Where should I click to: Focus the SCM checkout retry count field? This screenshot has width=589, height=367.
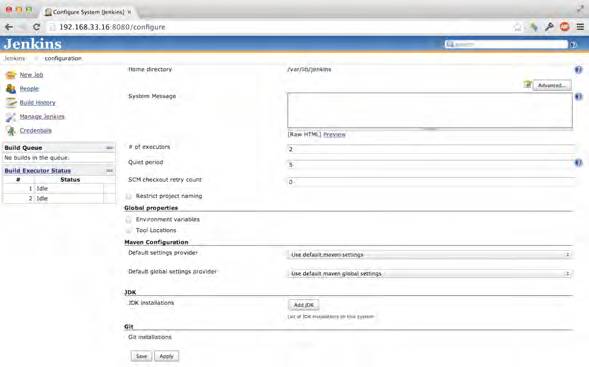pos(430,182)
